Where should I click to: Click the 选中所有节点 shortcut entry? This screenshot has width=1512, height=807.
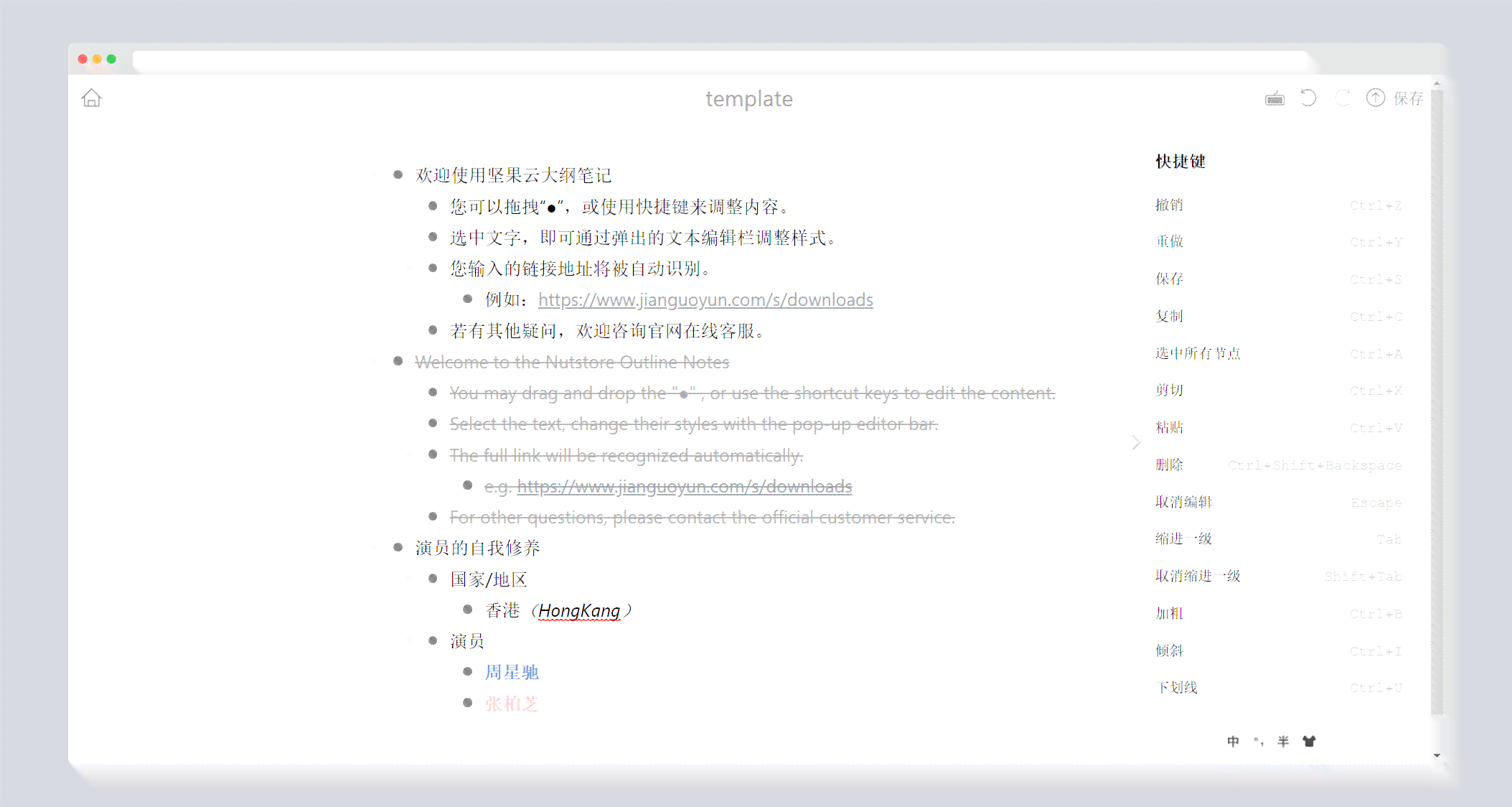1278,353
